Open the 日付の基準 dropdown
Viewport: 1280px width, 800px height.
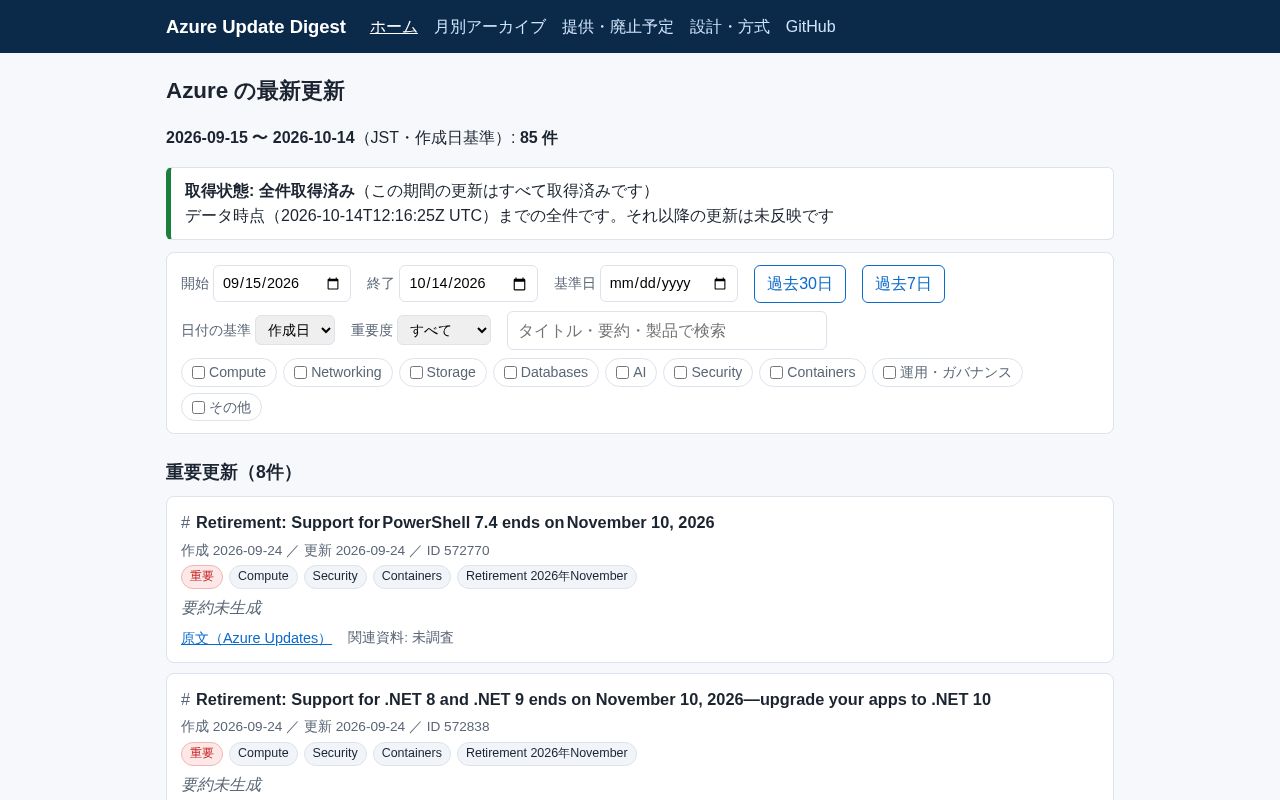pyautogui.click(x=295, y=330)
